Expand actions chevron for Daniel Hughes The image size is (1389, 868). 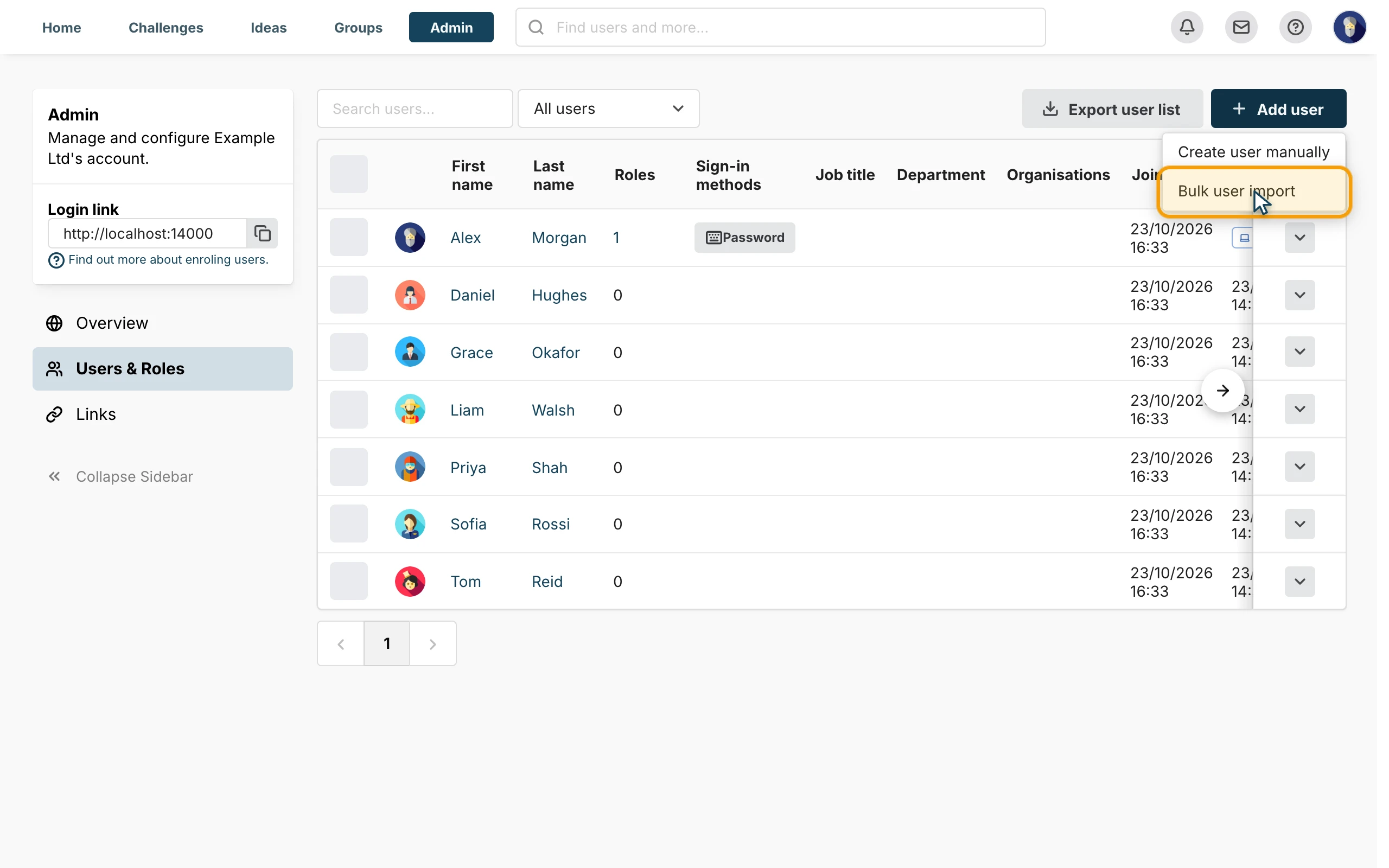[x=1299, y=295]
